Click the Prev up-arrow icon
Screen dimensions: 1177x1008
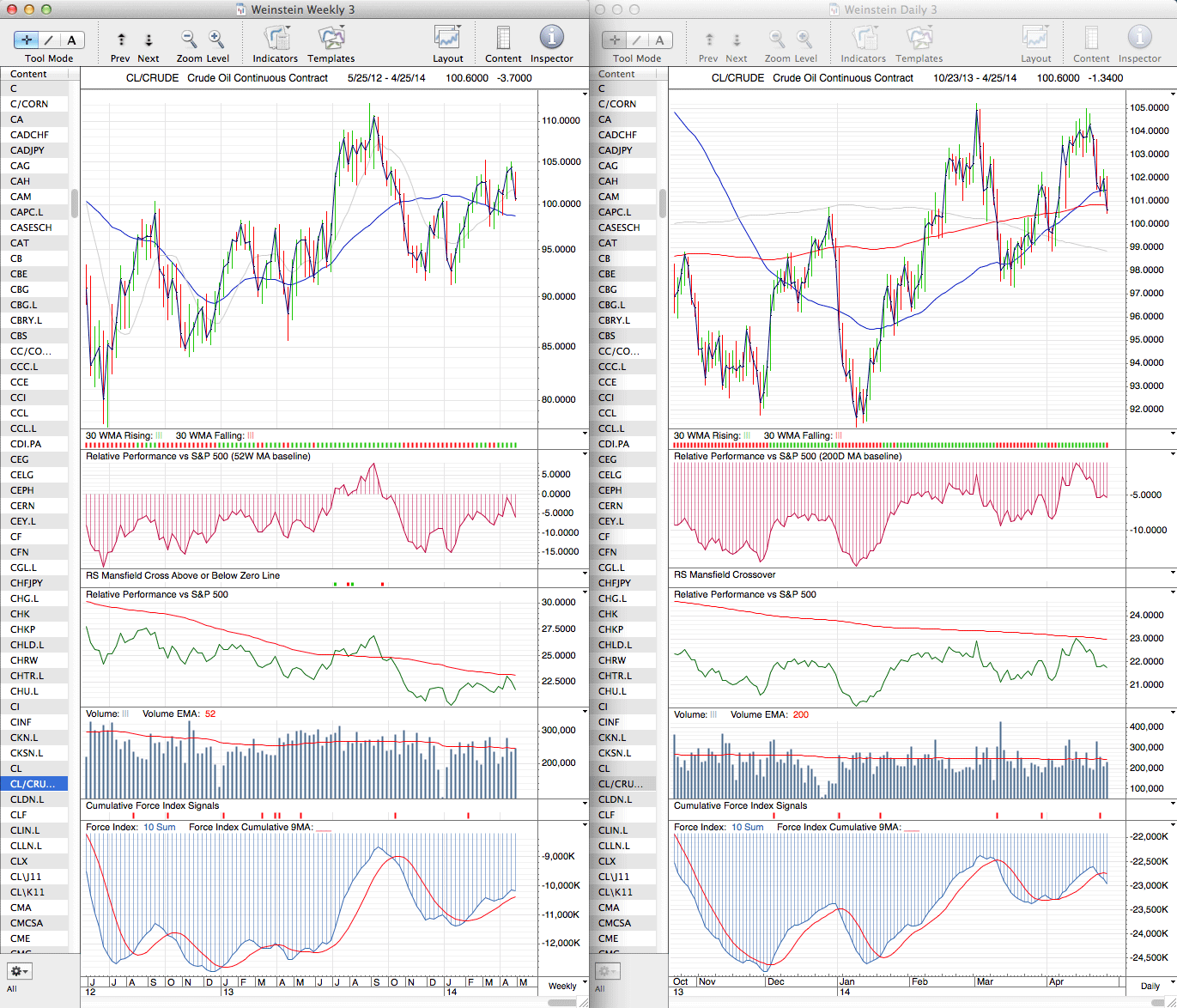pyautogui.click(x=121, y=39)
